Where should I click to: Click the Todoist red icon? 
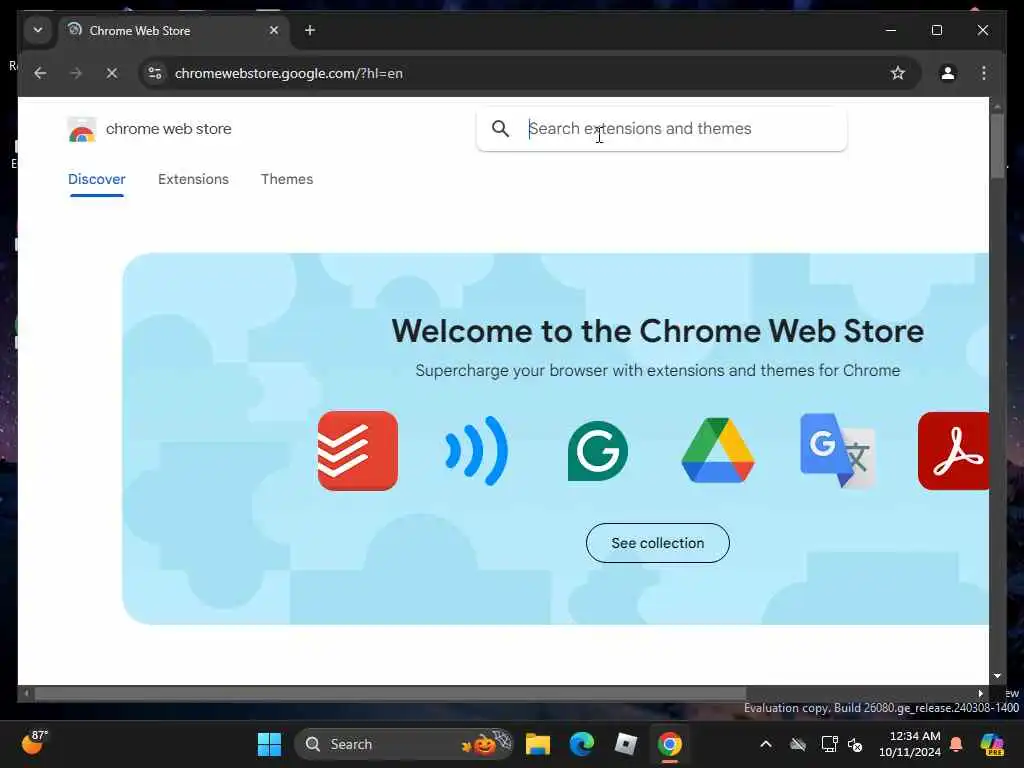point(358,451)
